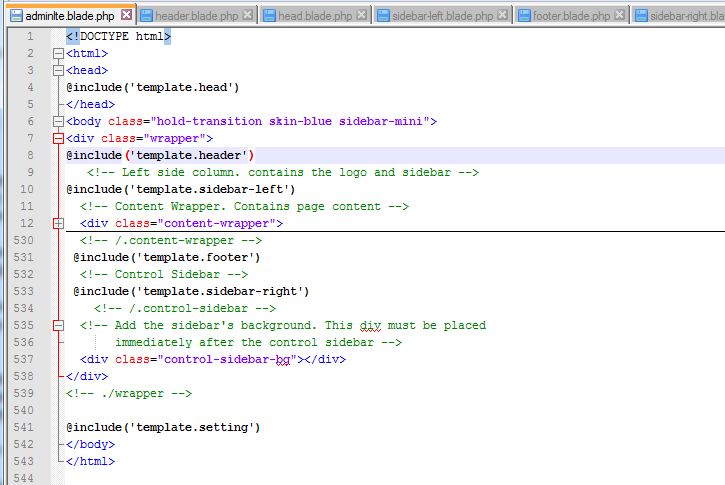Expand the content-wrapper fold at line 12

point(58,224)
